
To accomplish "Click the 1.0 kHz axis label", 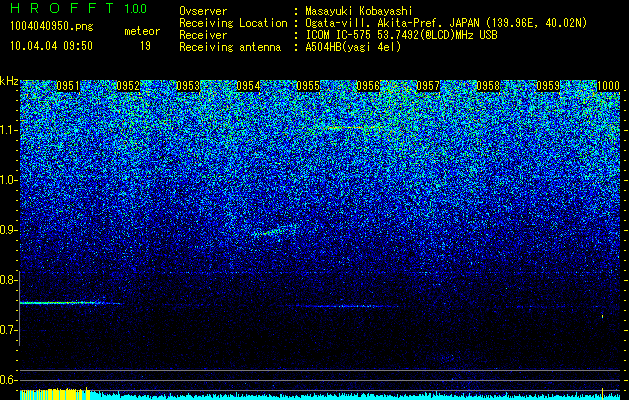I will (8, 180).
